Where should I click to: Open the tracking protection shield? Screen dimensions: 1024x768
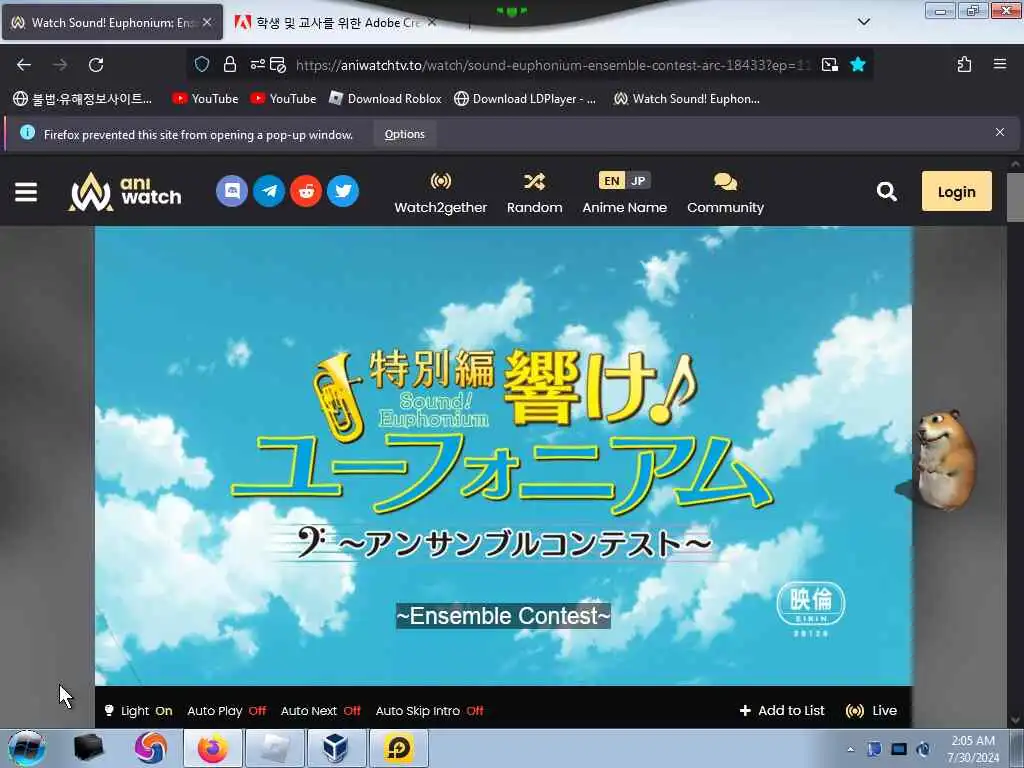(202, 65)
